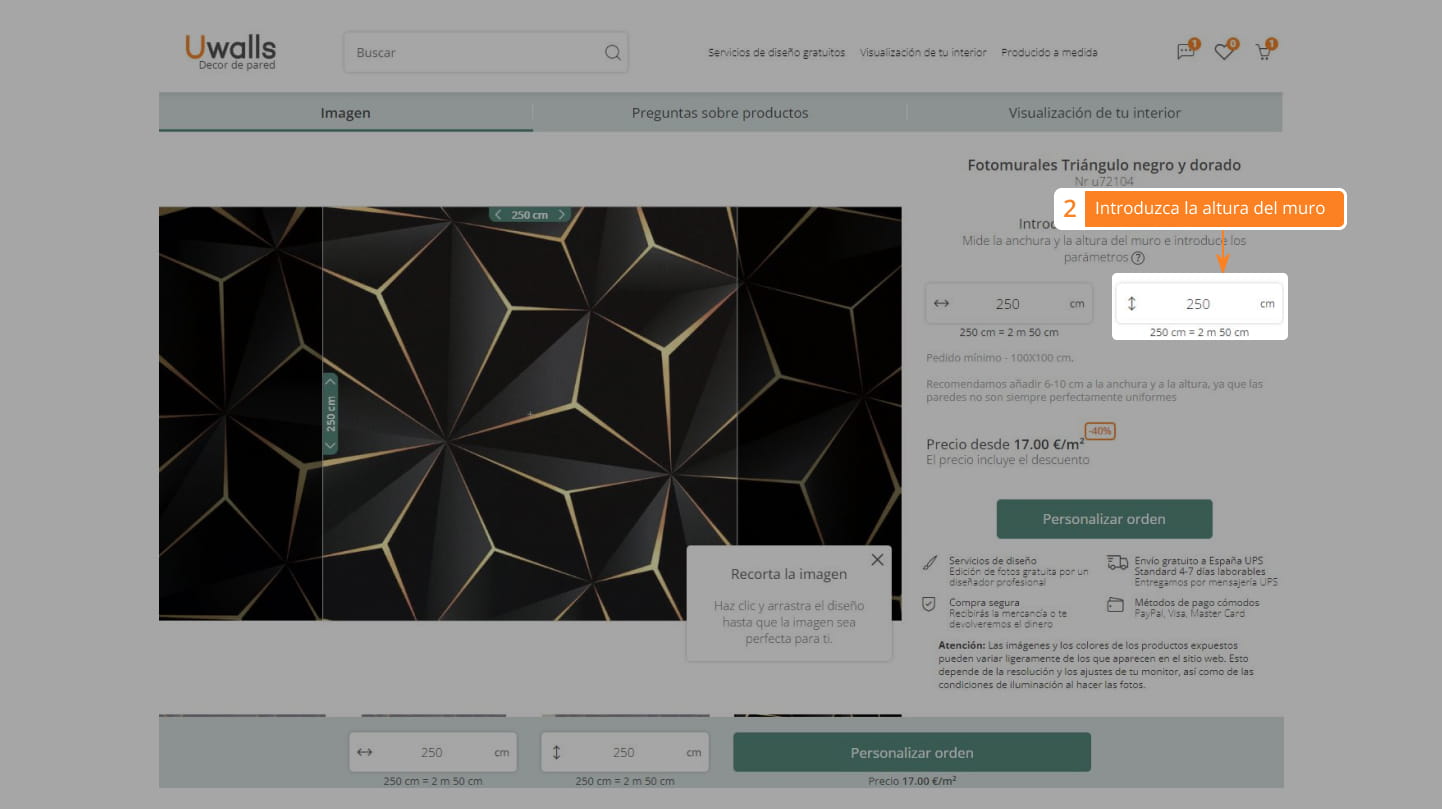The height and width of the screenshot is (809, 1442).
Task: Click Personalizar orden in bottom bar
Action: 911,752
